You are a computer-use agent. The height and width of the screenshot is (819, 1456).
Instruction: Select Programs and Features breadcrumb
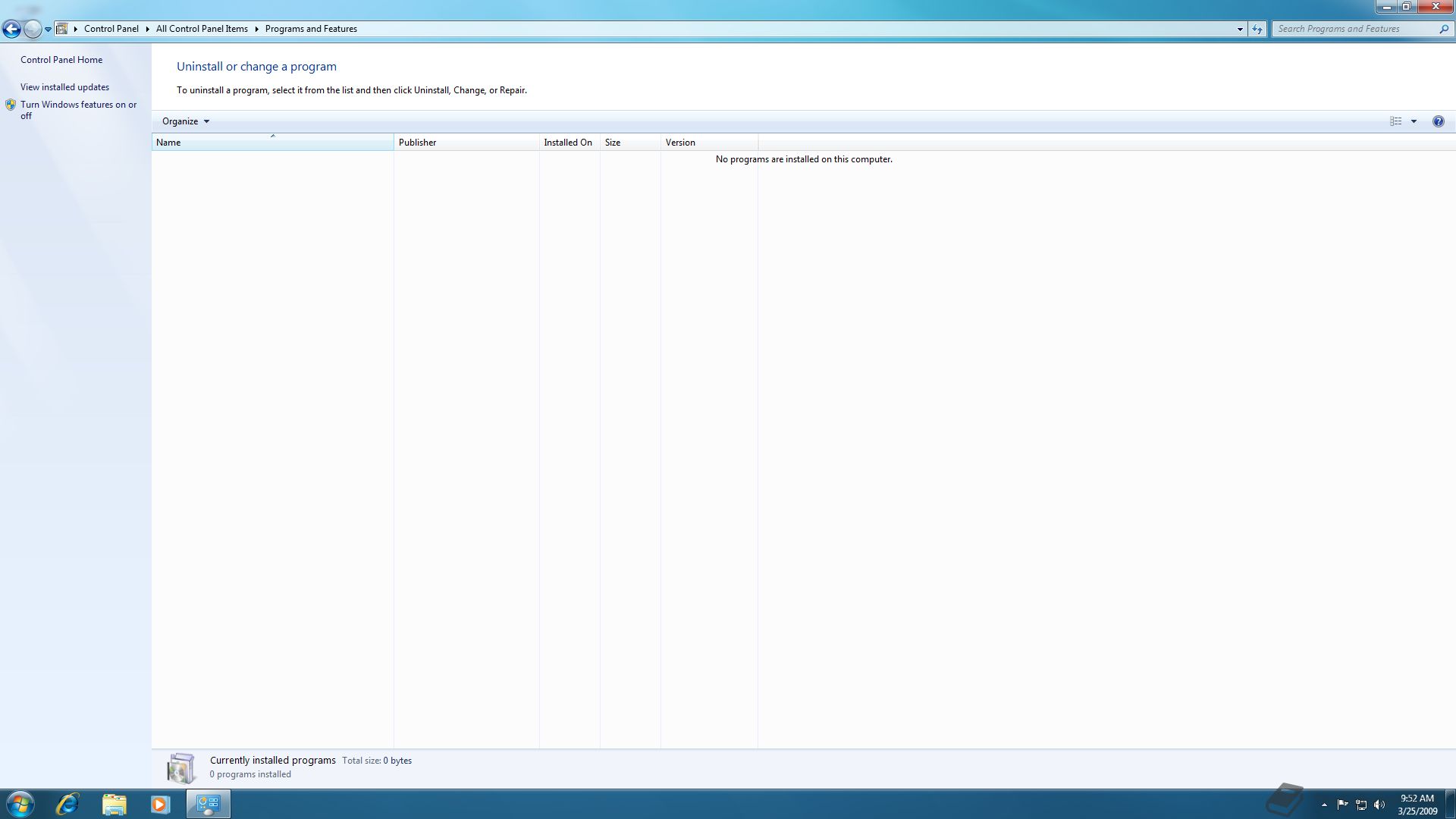pos(311,29)
